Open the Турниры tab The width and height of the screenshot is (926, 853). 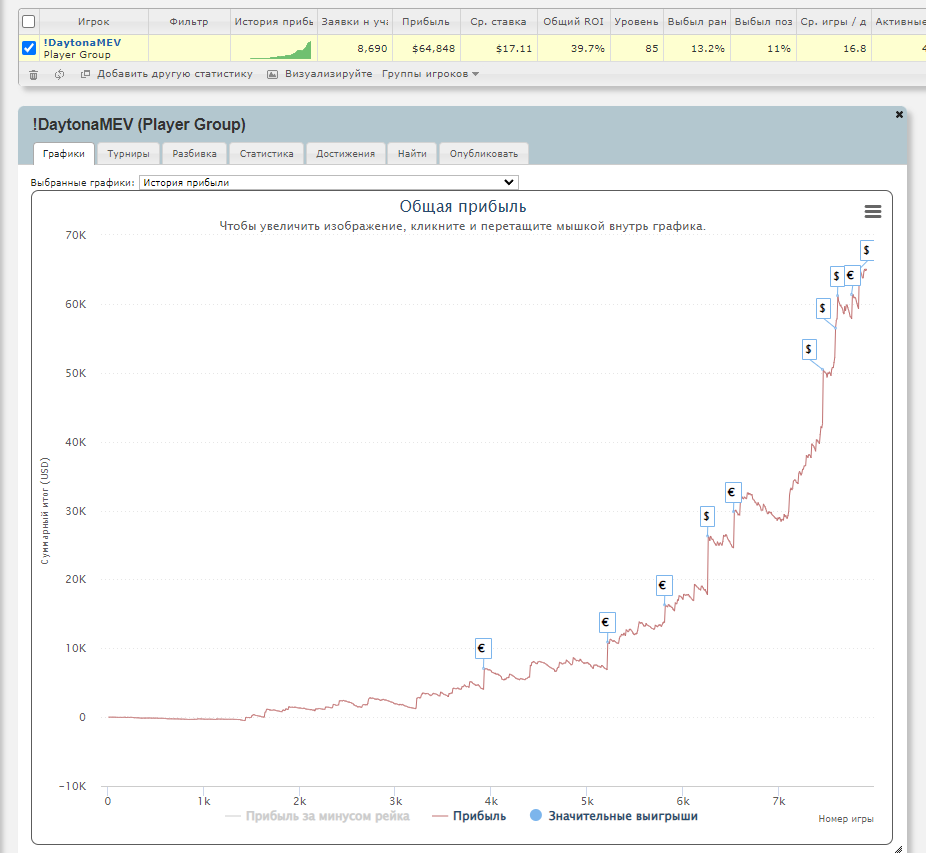(x=128, y=154)
